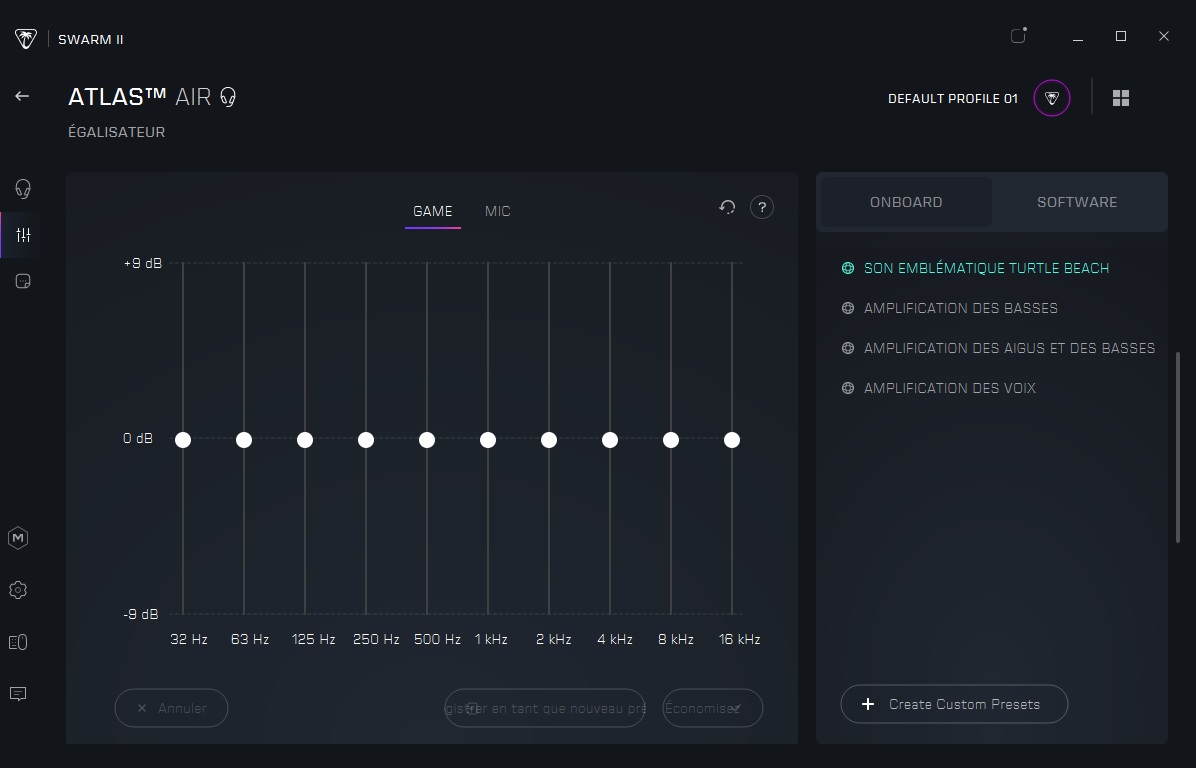Select the equalizer sliders sidebar icon
Viewport: 1196px width, 768px height.
(23, 235)
